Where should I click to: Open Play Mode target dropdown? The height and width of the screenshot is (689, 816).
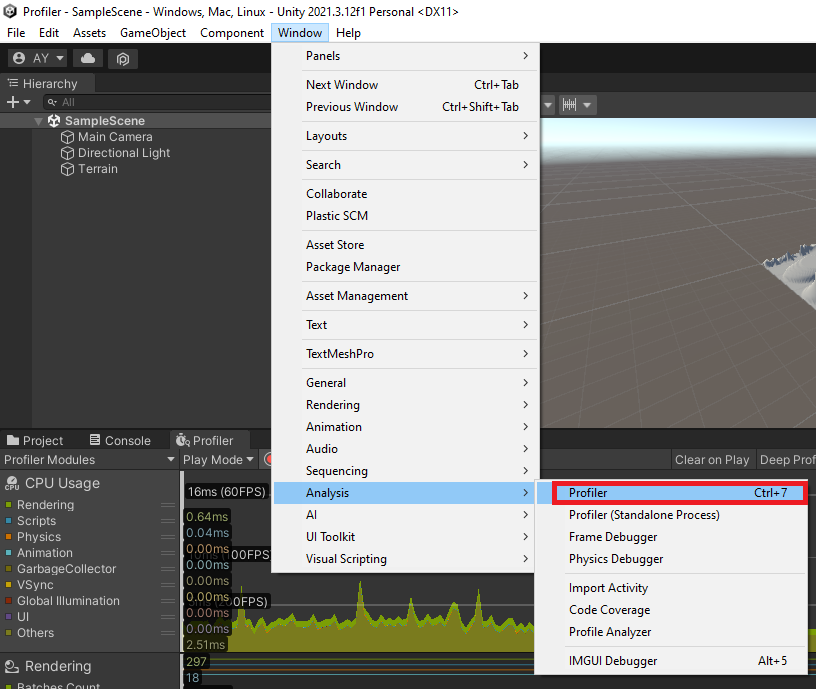click(x=218, y=460)
